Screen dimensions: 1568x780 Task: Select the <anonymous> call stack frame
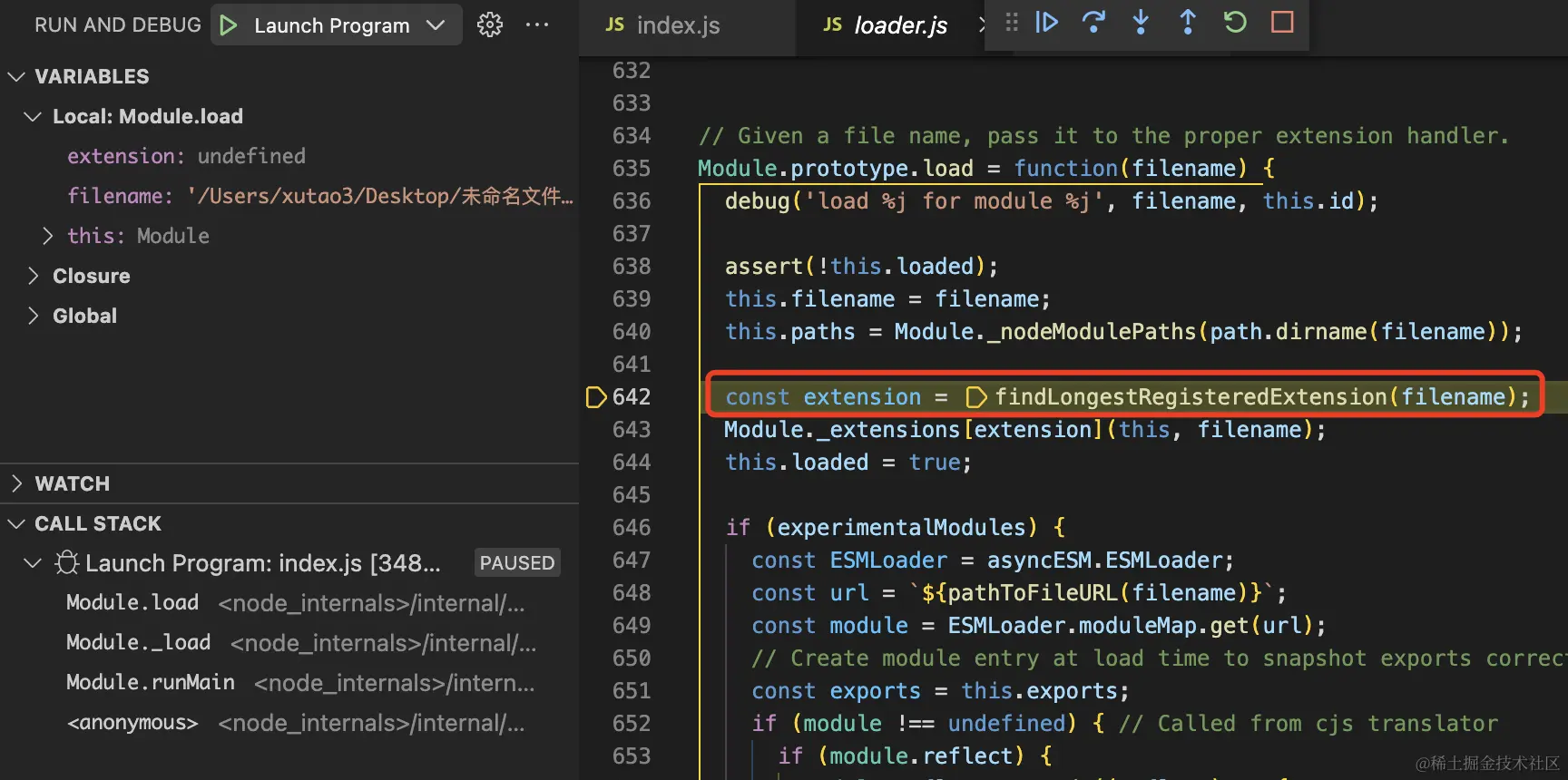point(289,723)
